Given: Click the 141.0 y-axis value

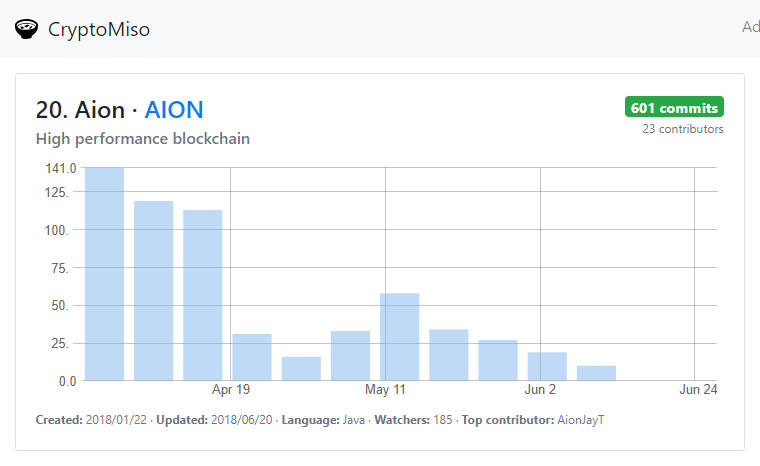Looking at the screenshot, I should pos(61,168).
